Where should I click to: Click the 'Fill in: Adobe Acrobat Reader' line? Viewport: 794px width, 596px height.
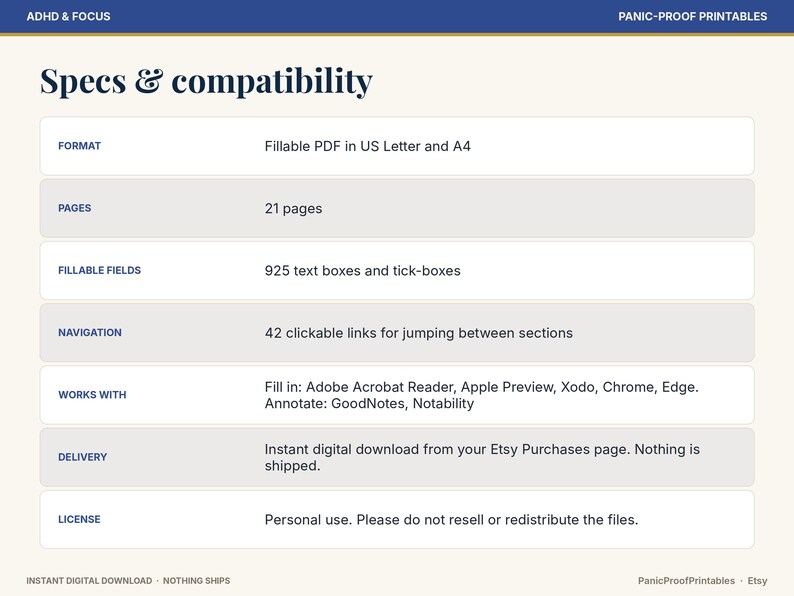pos(482,387)
